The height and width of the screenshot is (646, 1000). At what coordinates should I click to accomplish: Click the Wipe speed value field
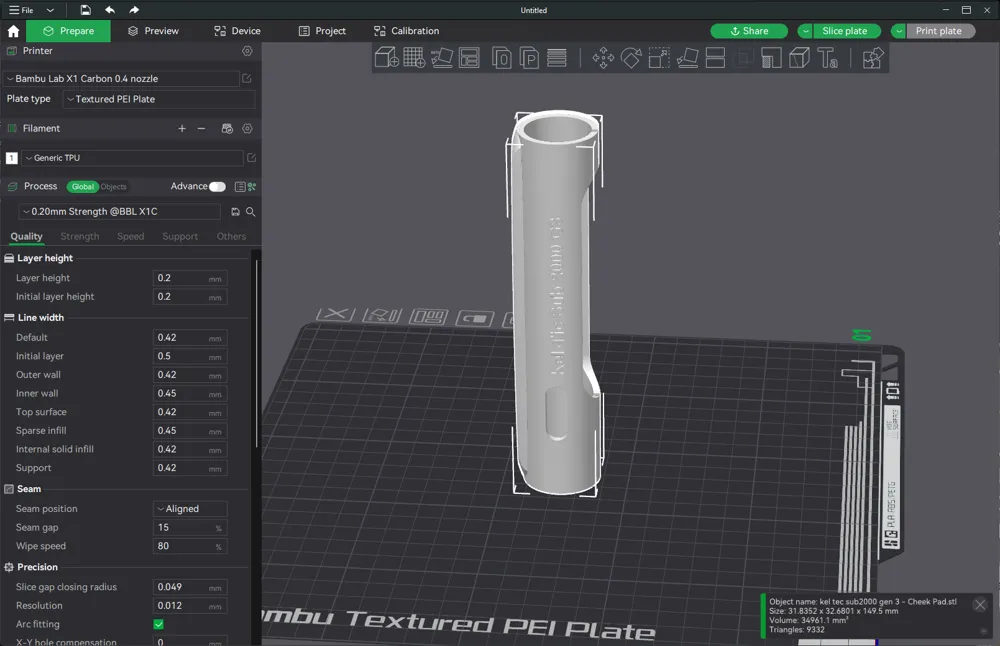tap(190, 546)
